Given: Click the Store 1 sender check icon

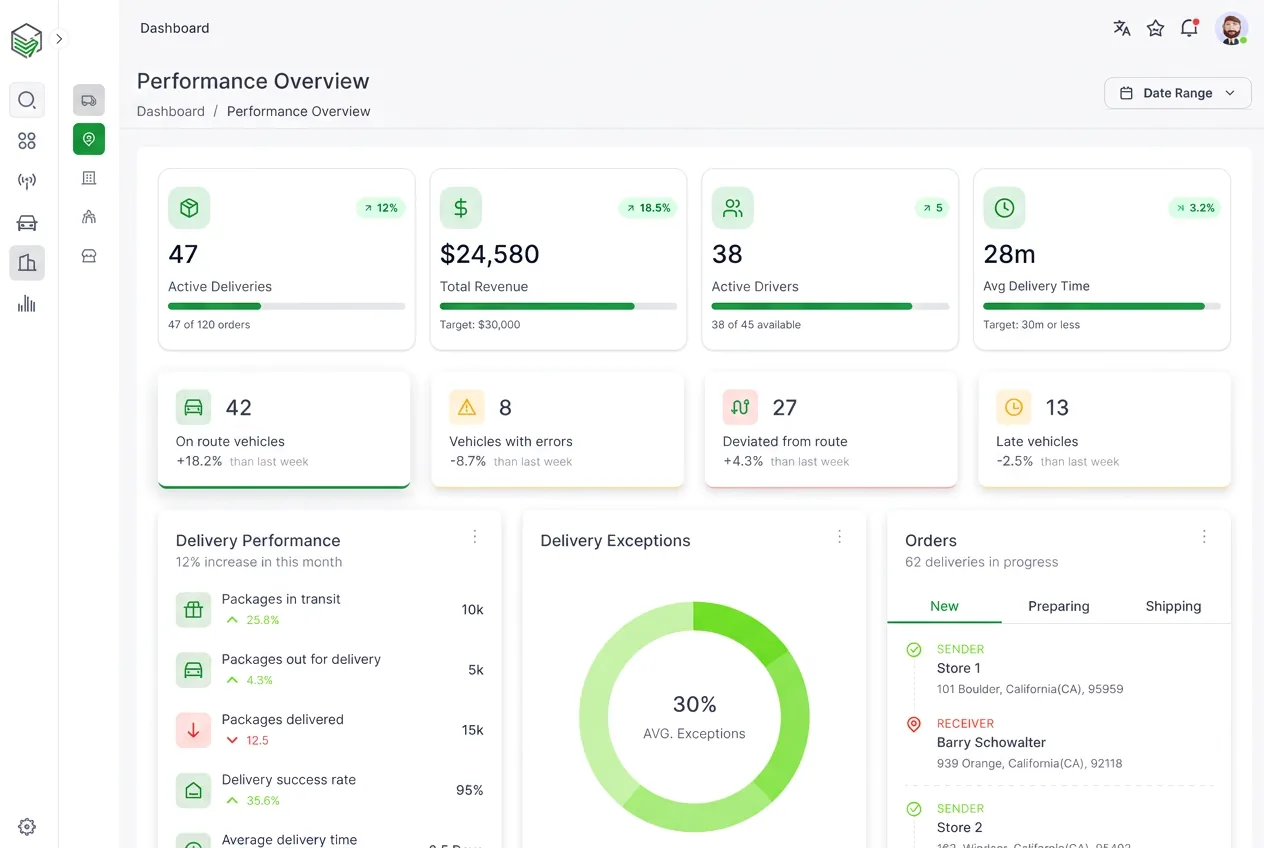Looking at the screenshot, I should (913, 650).
